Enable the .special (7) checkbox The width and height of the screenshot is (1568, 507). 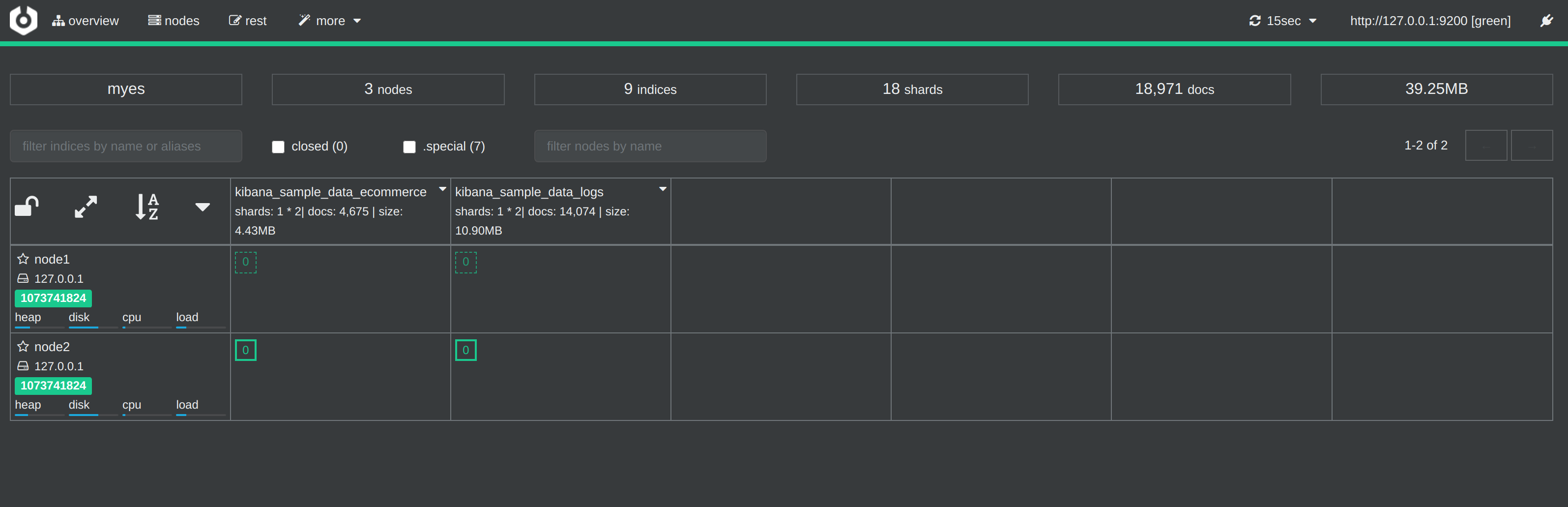[409, 147]
